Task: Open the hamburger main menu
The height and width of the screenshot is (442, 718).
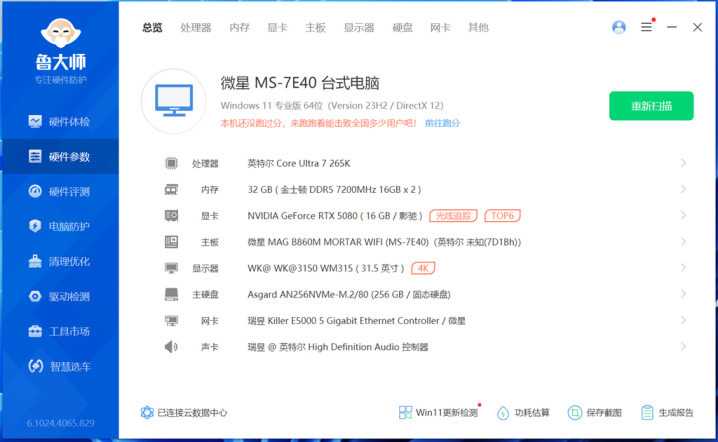Action: coord(646,27)
